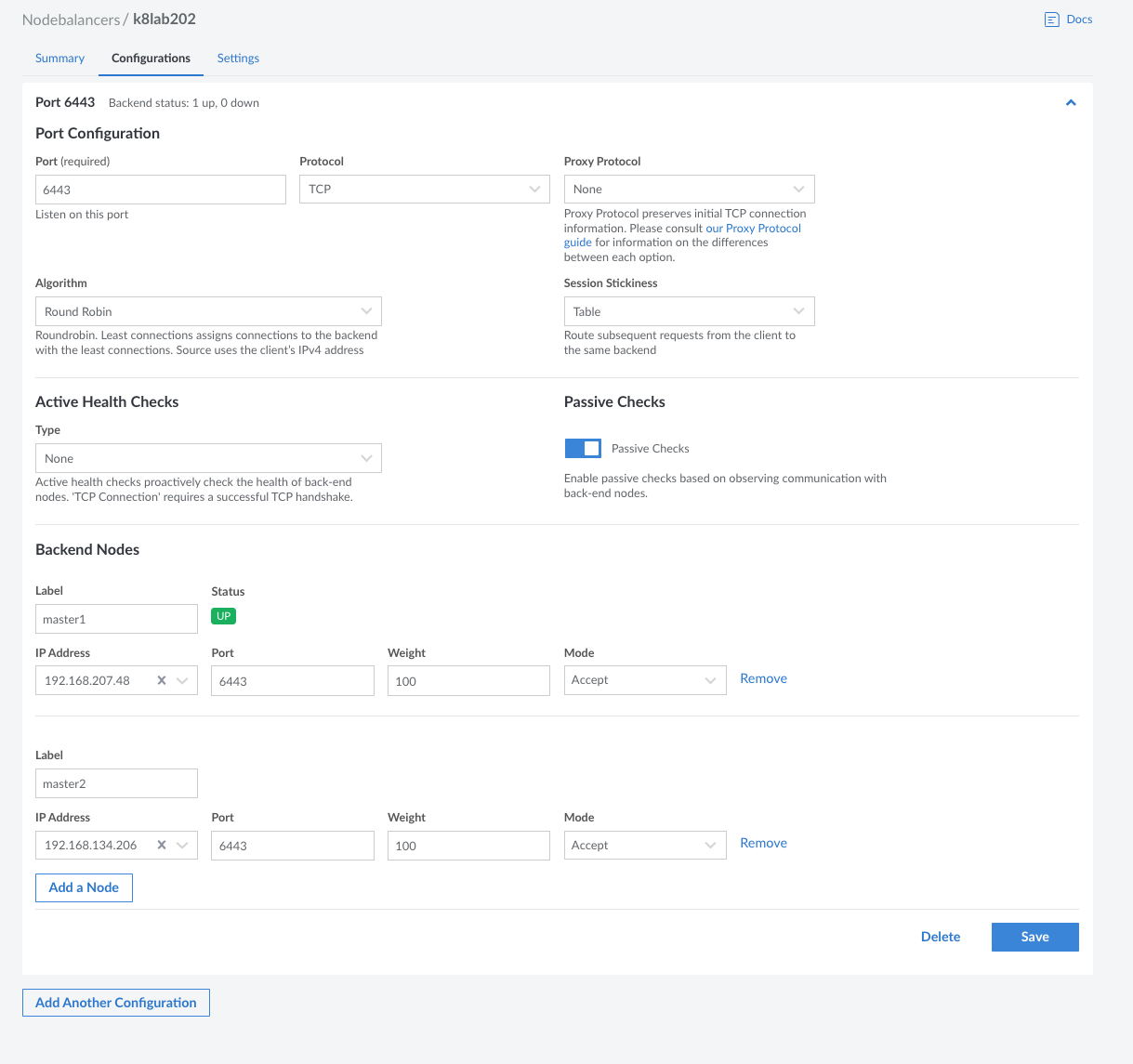Select the Session Stickiness dropdown
This screenshot has height=1064, width=1133.
689,311
